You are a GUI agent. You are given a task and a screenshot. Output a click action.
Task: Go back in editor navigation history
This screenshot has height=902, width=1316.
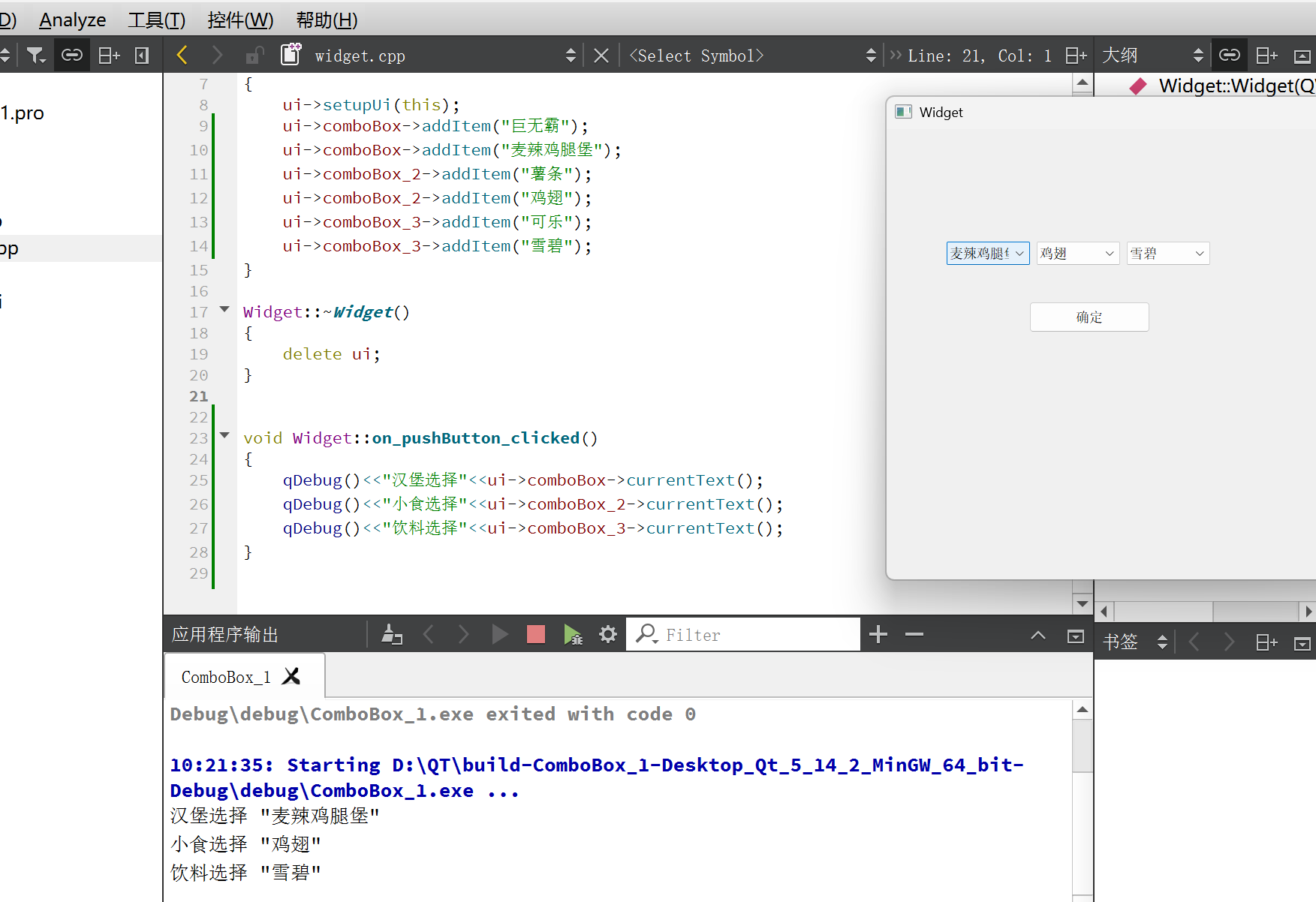182,55
